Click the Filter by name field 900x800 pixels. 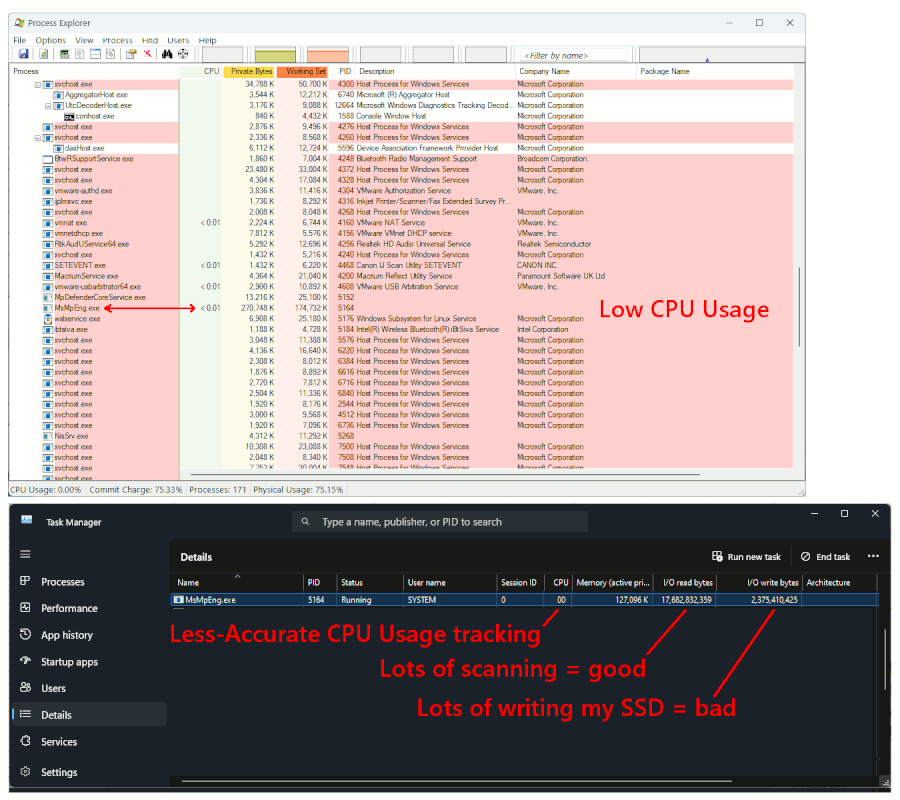[573, 56]
